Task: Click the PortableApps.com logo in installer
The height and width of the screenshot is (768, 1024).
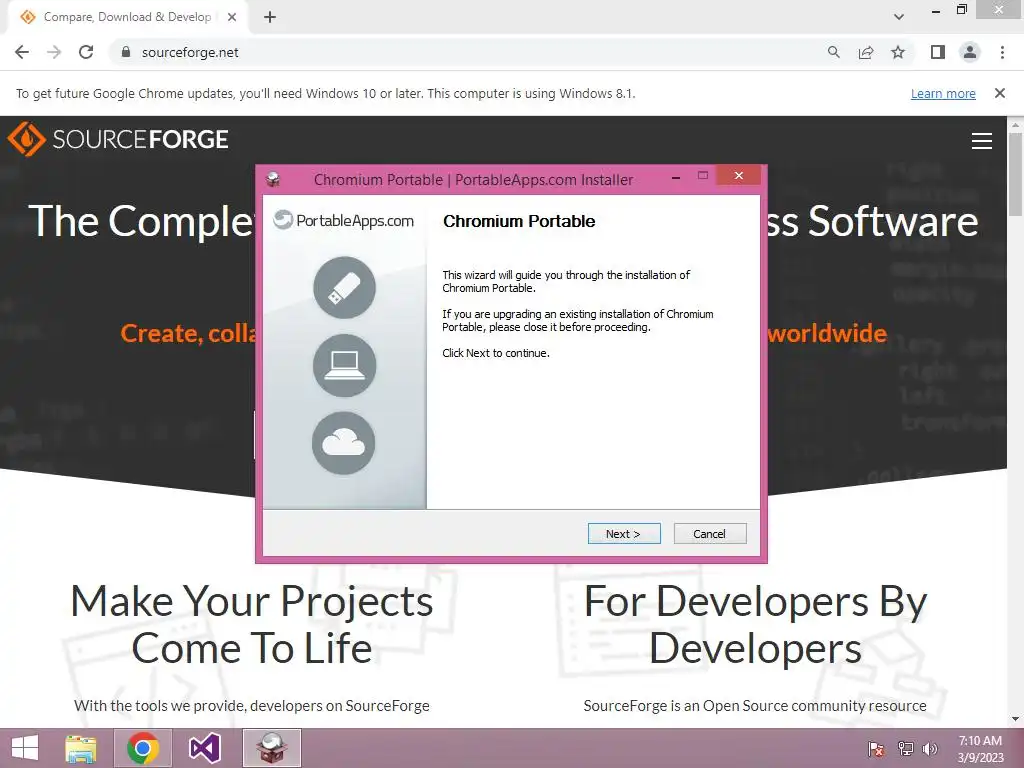Action: 344,220
